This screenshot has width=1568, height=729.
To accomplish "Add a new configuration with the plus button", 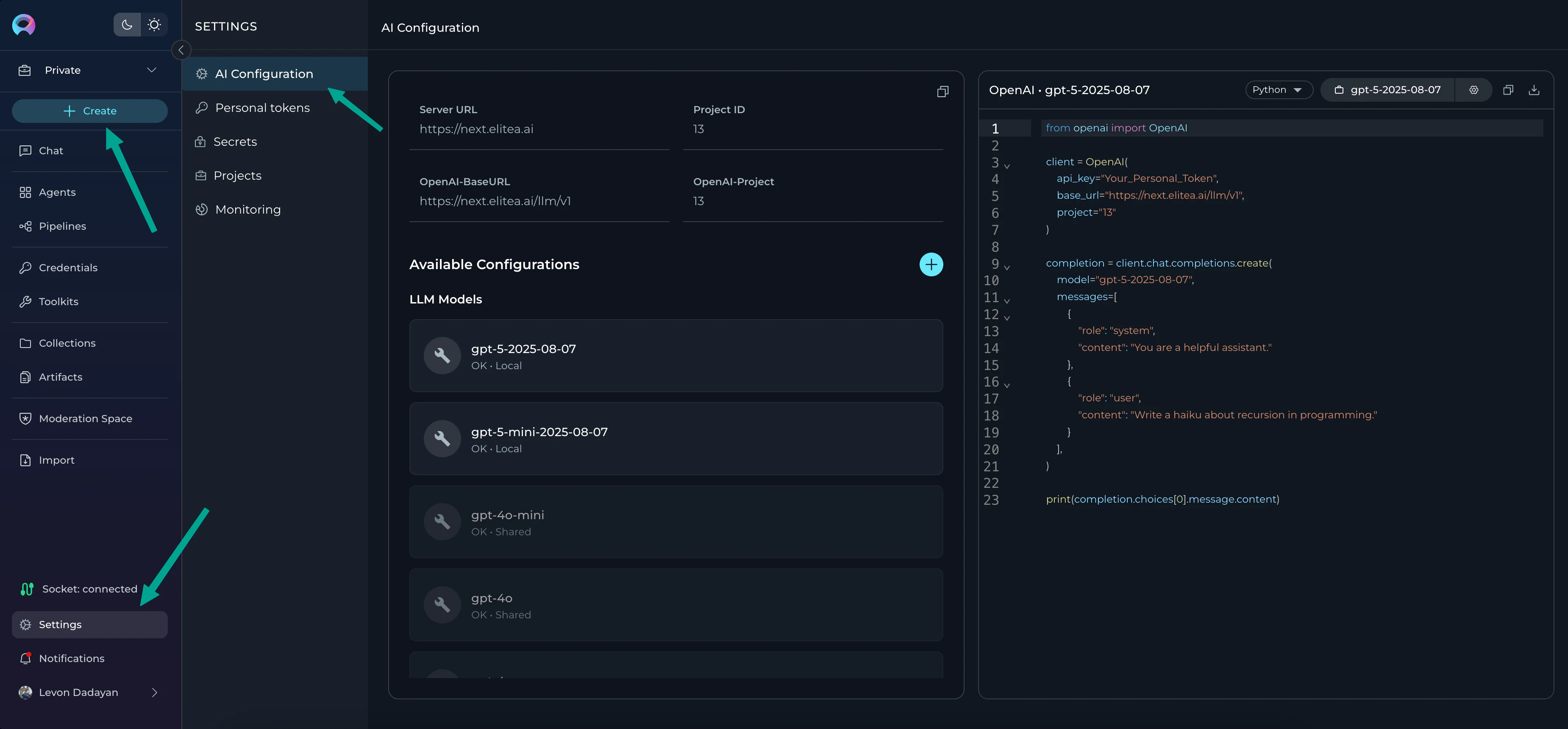I will click(931, 264).
